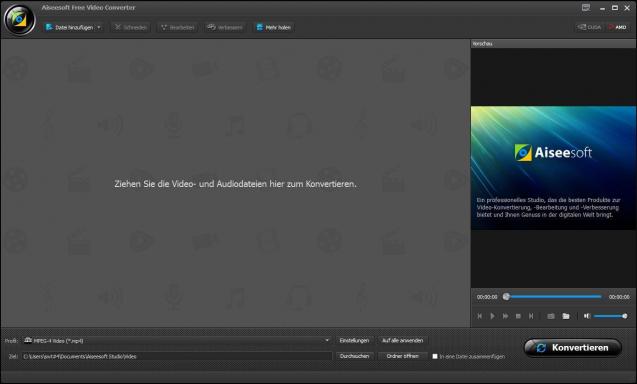Maximize the Aiseesoft window
This screenshot has width=637, height=384.
(x=615, y=8)
